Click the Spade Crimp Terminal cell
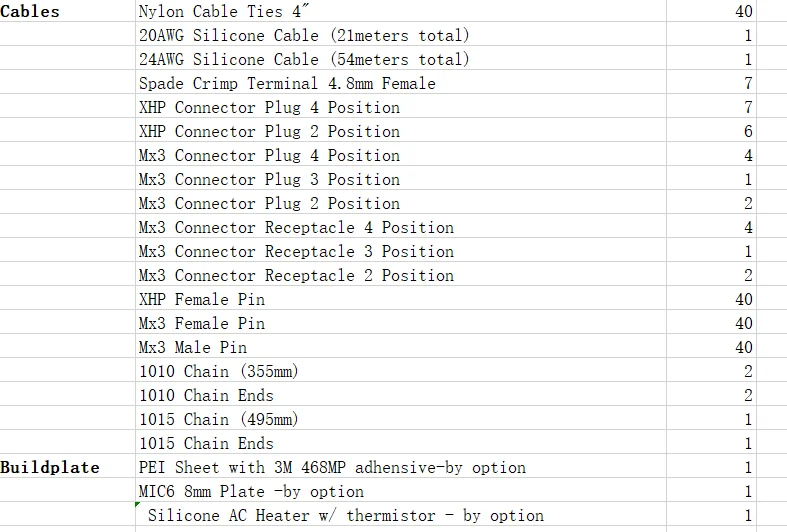 click(288, 84)
